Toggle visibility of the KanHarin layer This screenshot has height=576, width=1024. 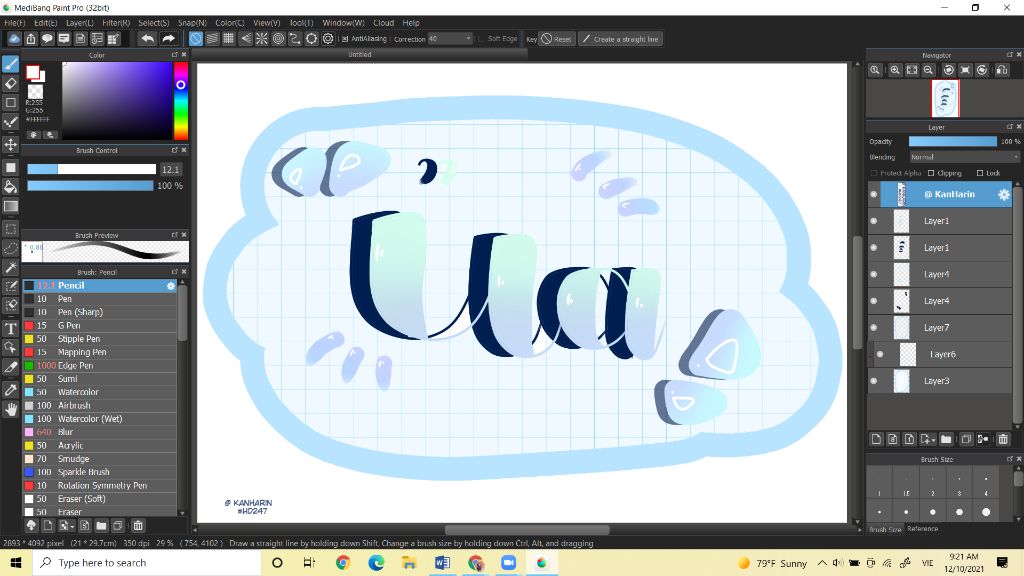[874, 195]
